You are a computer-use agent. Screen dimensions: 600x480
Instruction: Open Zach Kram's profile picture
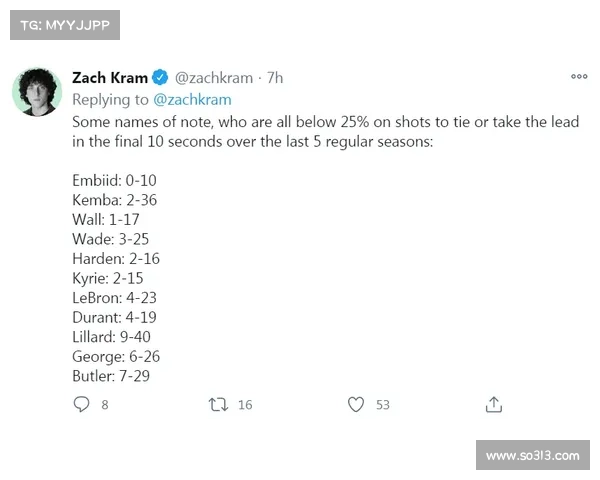37,92
